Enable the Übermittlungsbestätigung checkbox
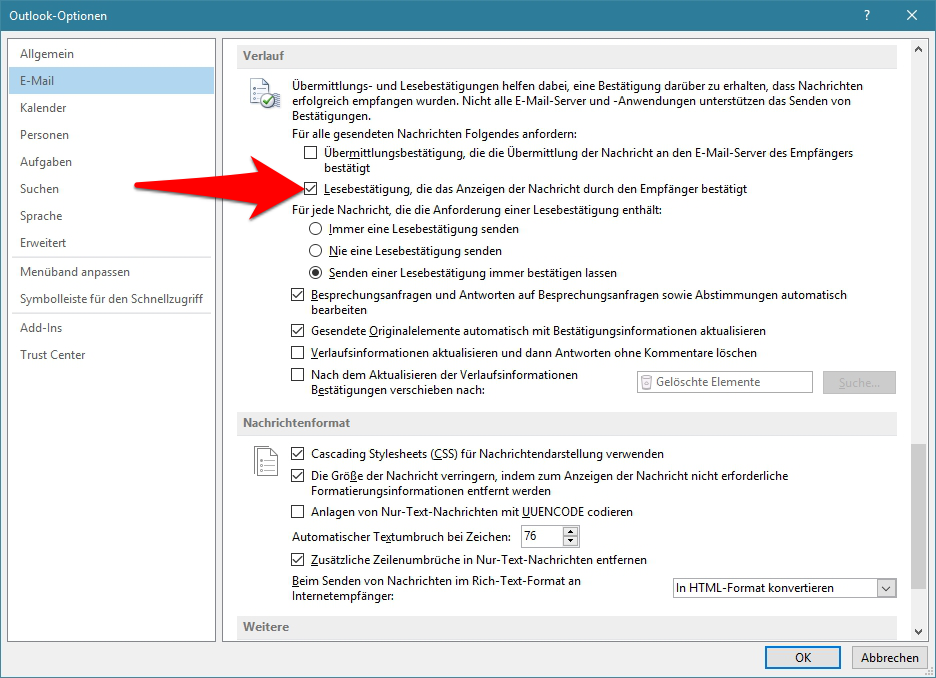The image size is (936, 678). point(310,153)
